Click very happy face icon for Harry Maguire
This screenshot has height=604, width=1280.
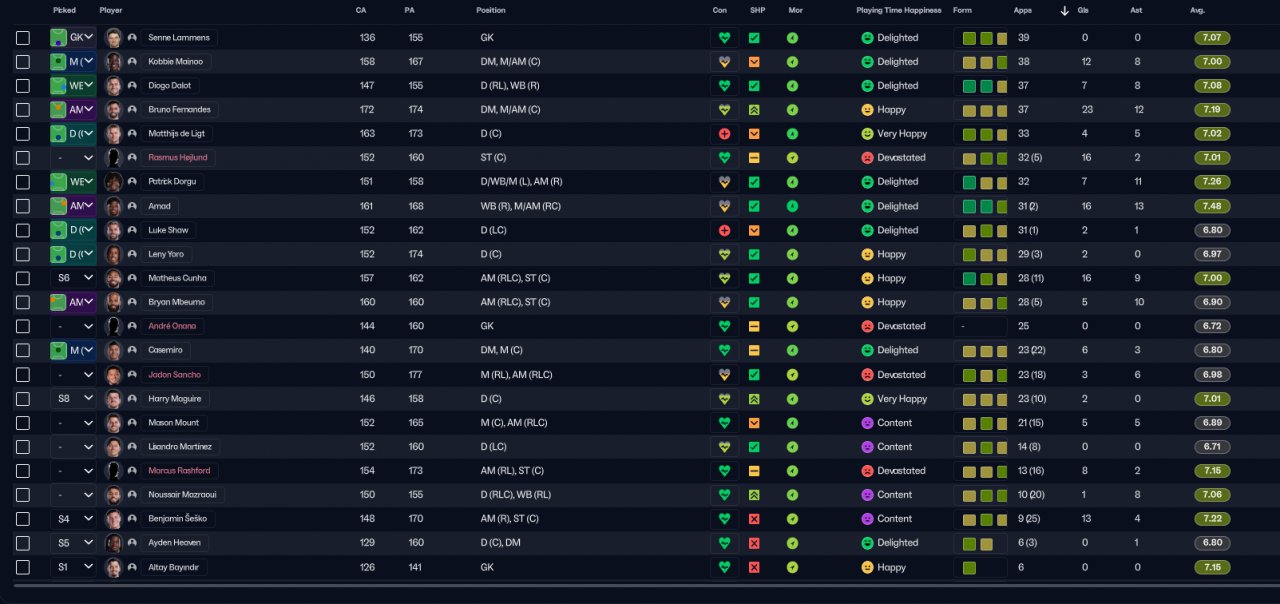click(x=867, y=399)
